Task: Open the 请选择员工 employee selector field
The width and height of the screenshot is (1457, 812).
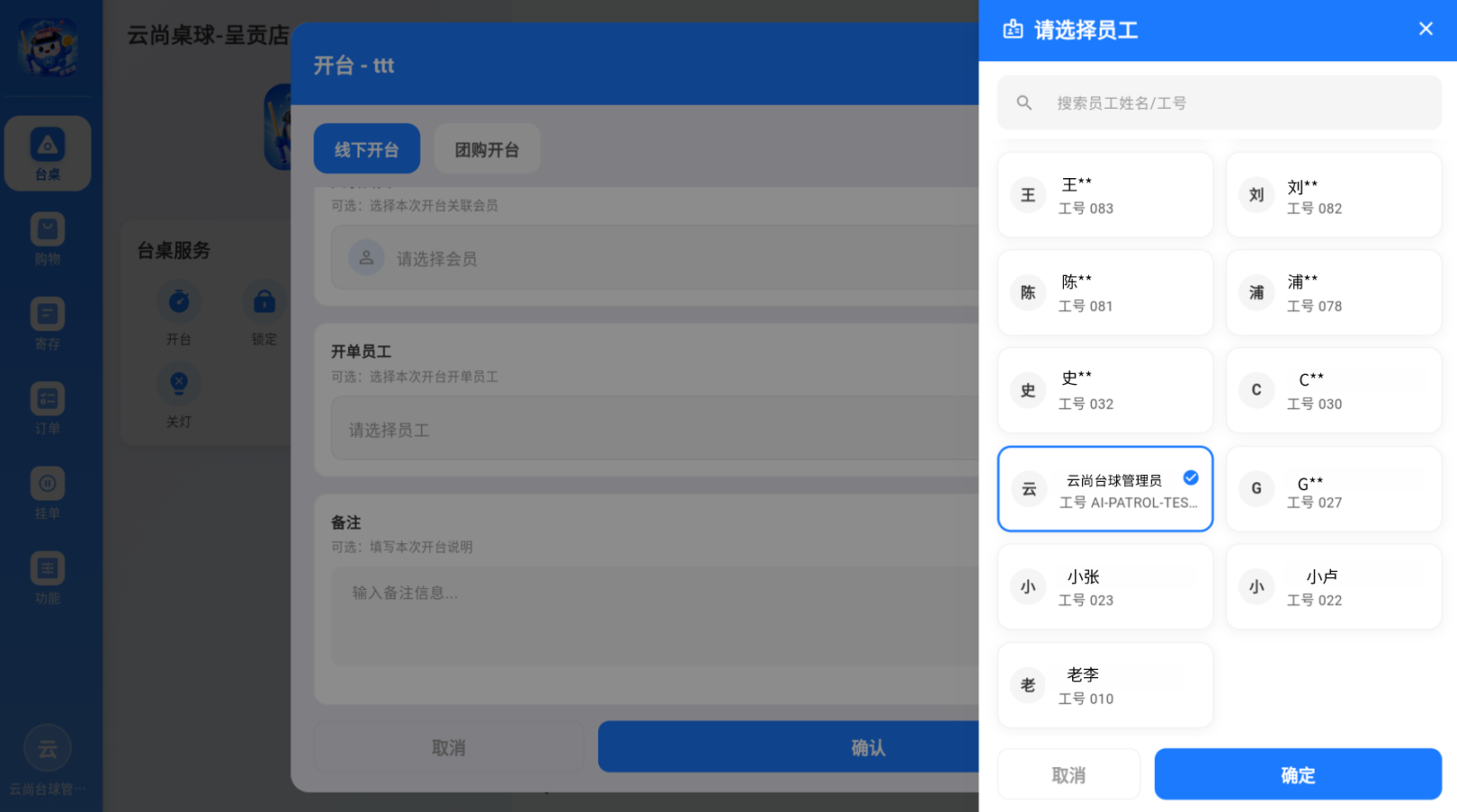Action: click(655, 429)
